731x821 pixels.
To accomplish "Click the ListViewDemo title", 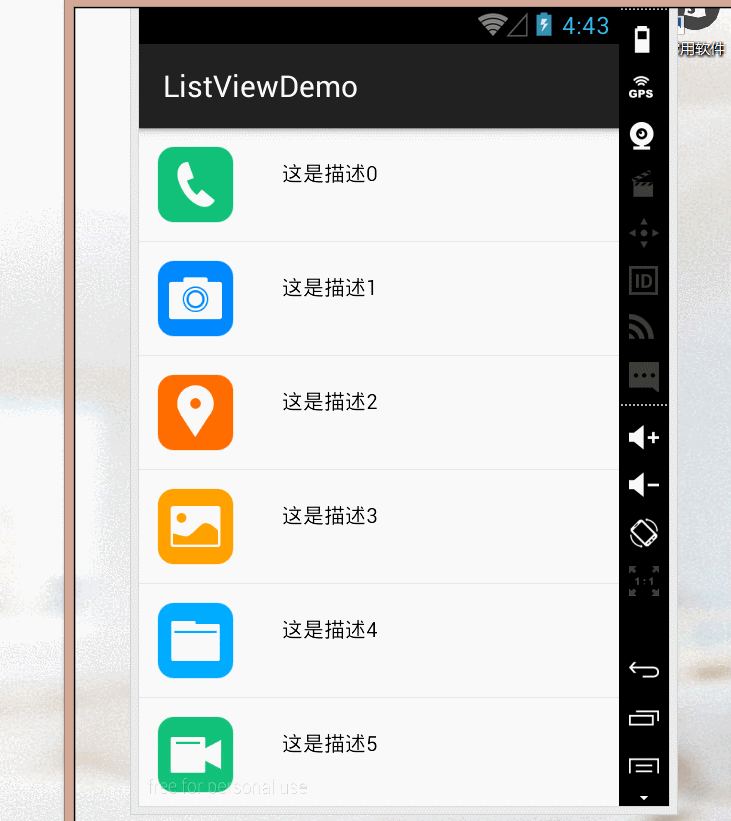I will tap(260, 87).
